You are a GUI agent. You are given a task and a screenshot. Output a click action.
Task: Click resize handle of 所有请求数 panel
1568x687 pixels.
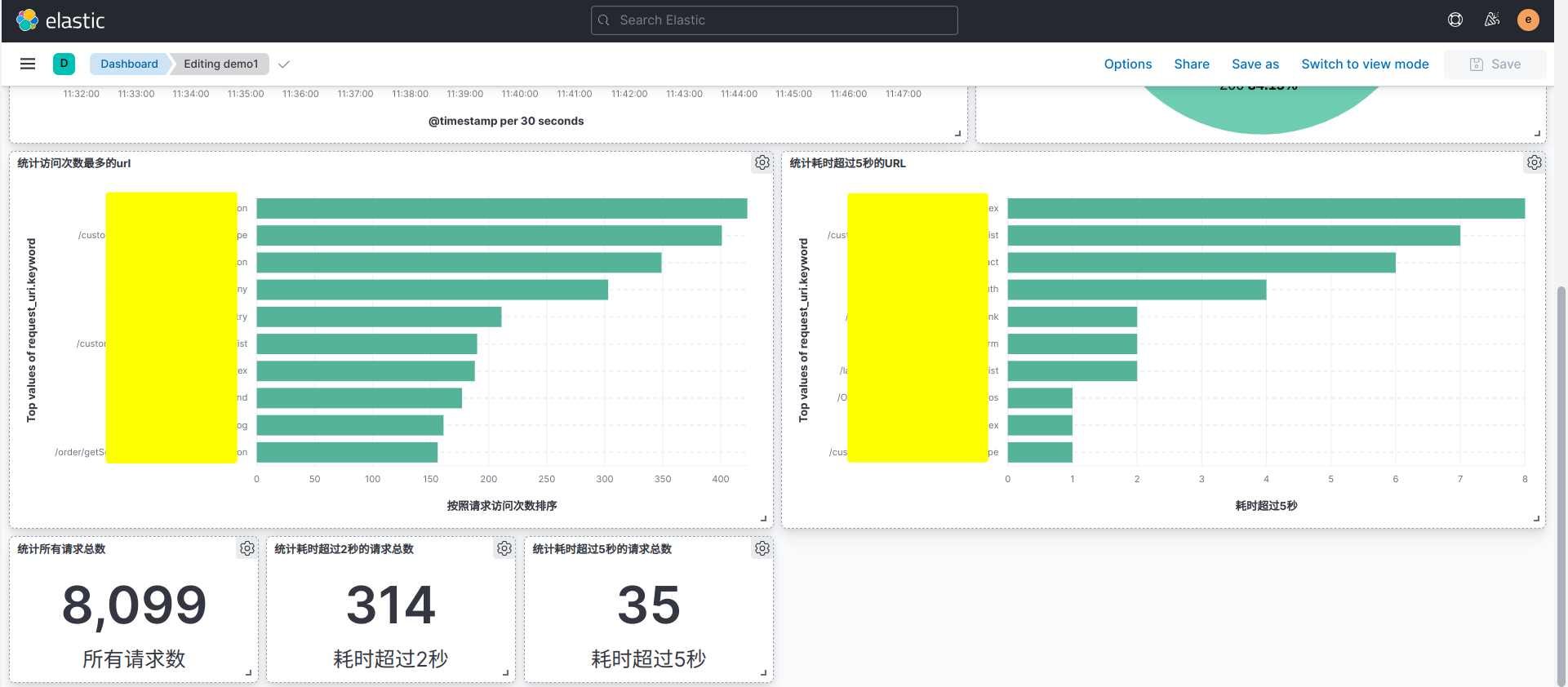tap(249, 673)
